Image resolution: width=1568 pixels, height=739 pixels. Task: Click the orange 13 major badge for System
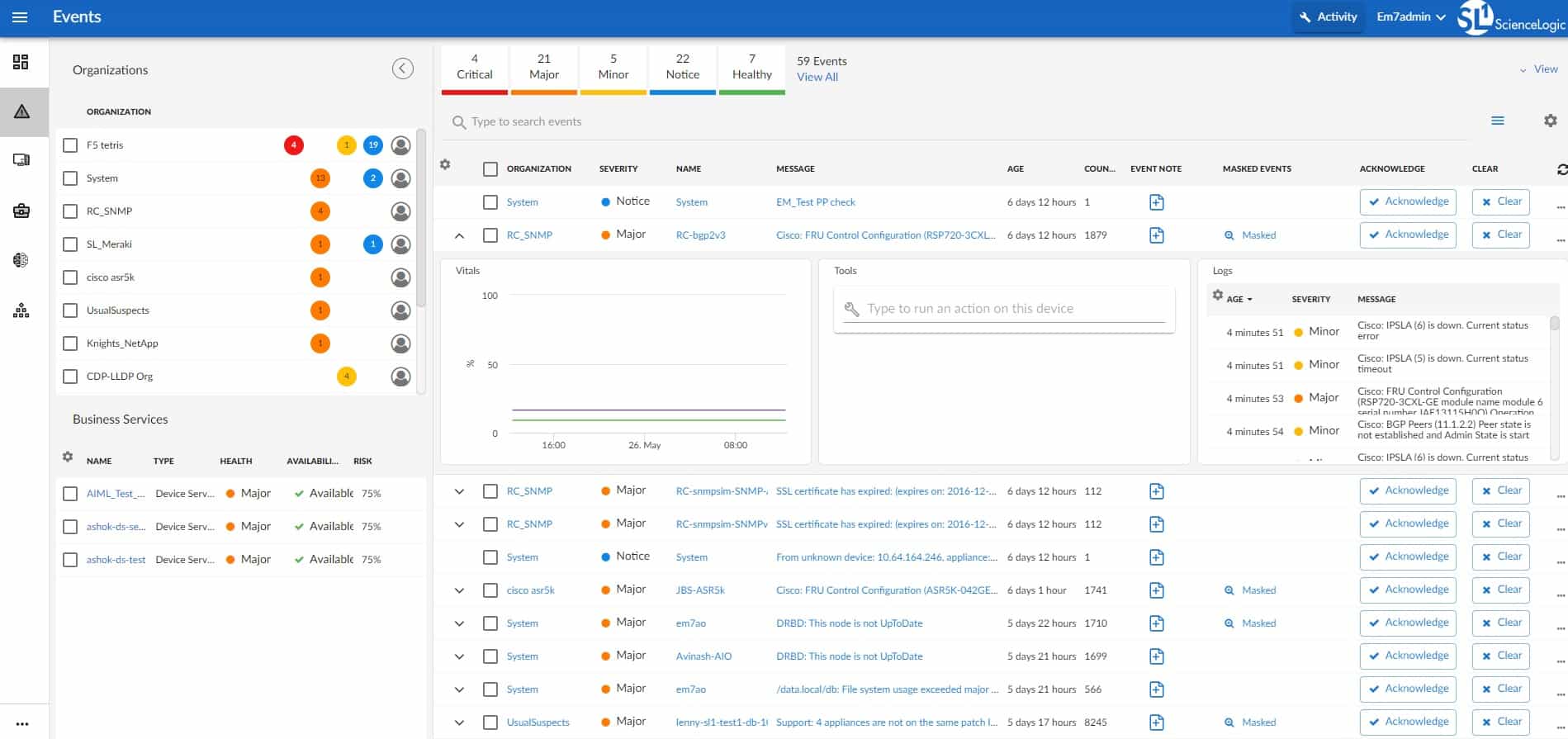coord(320,178)
